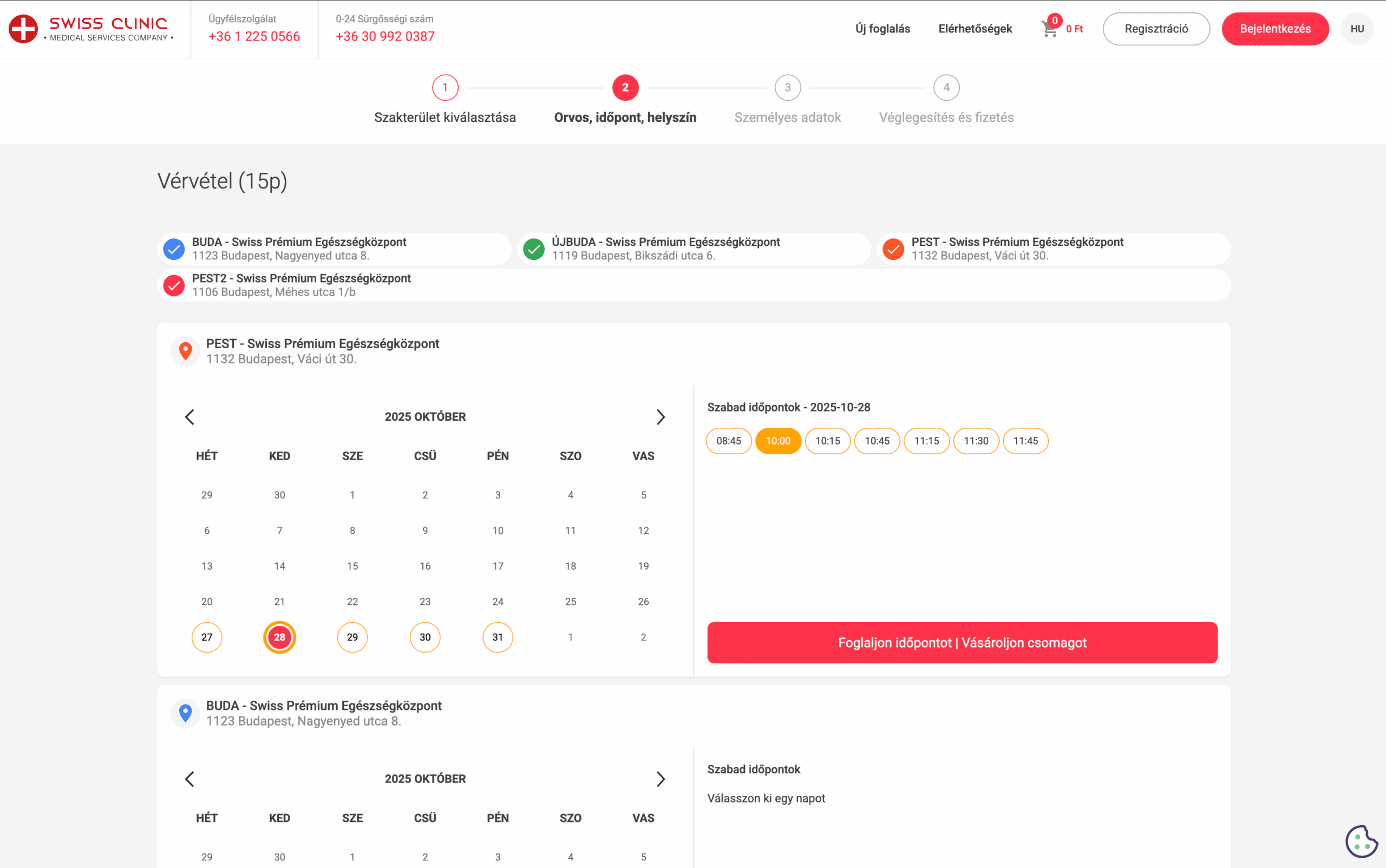Go to previous month in PEST calendar
This screenshot has width=1386, height=868.
190,417
